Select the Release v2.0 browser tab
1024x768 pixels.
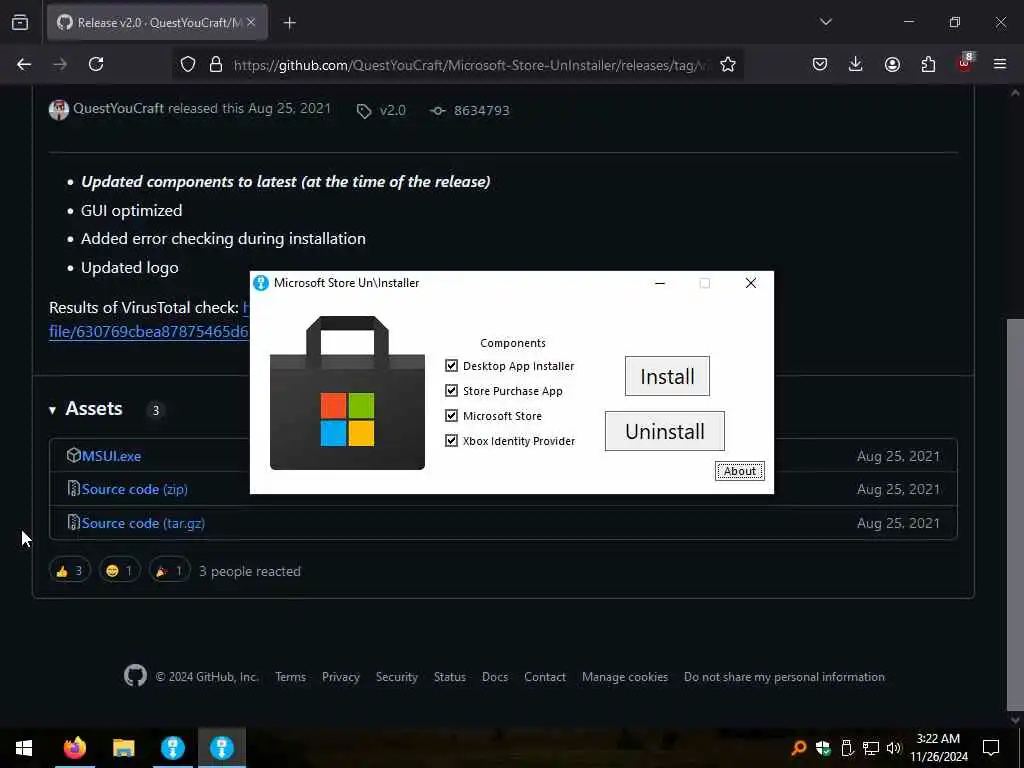tap(157, 23)
